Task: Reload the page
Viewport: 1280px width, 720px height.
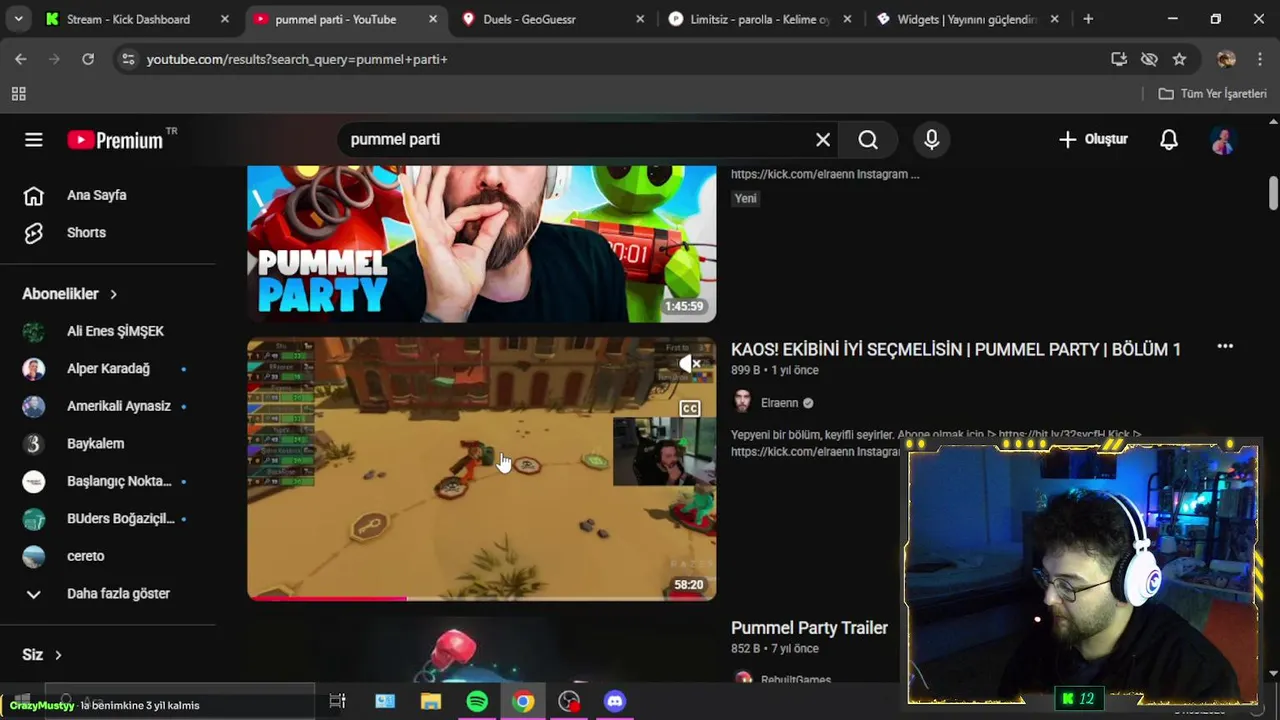Action: [x=88, y=59]
